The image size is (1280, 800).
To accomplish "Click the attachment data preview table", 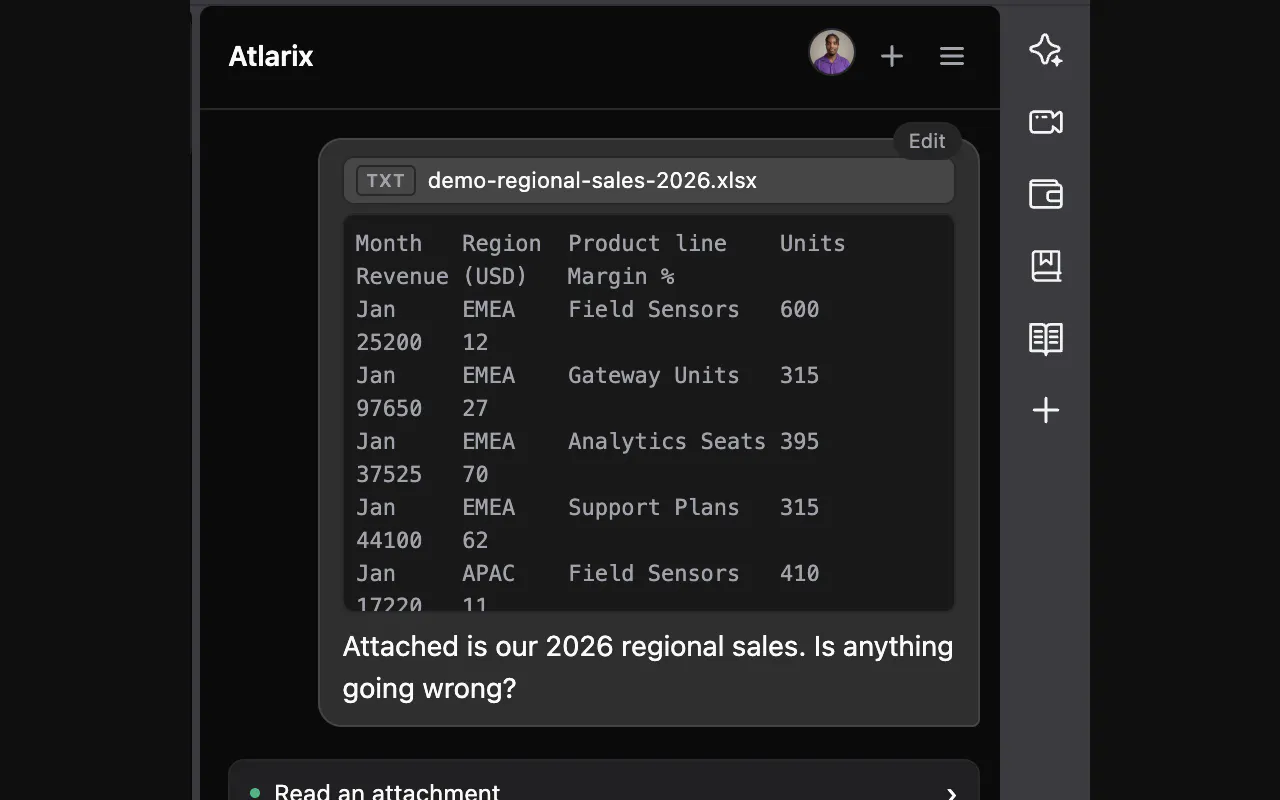I will [x=649, y=412].
